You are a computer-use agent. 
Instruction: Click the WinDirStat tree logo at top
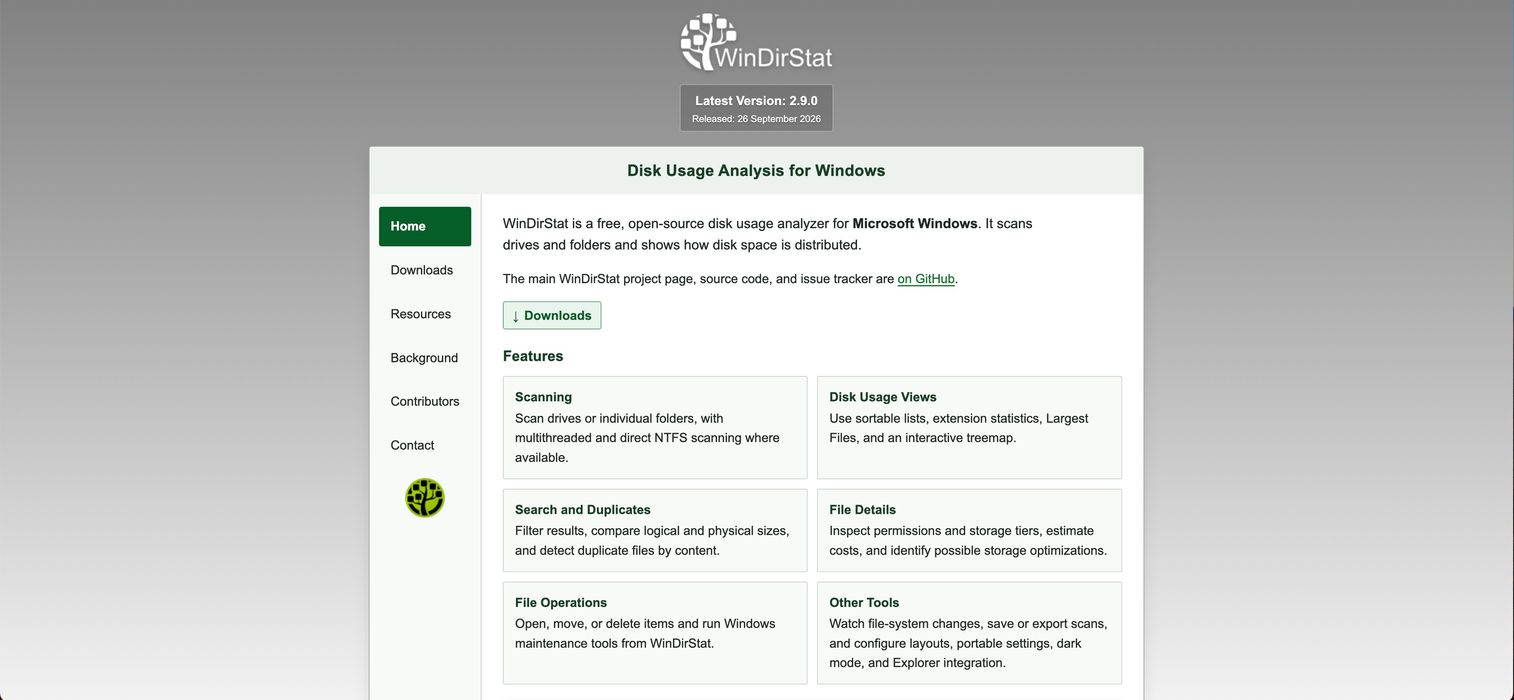click(x=756, y=42)
